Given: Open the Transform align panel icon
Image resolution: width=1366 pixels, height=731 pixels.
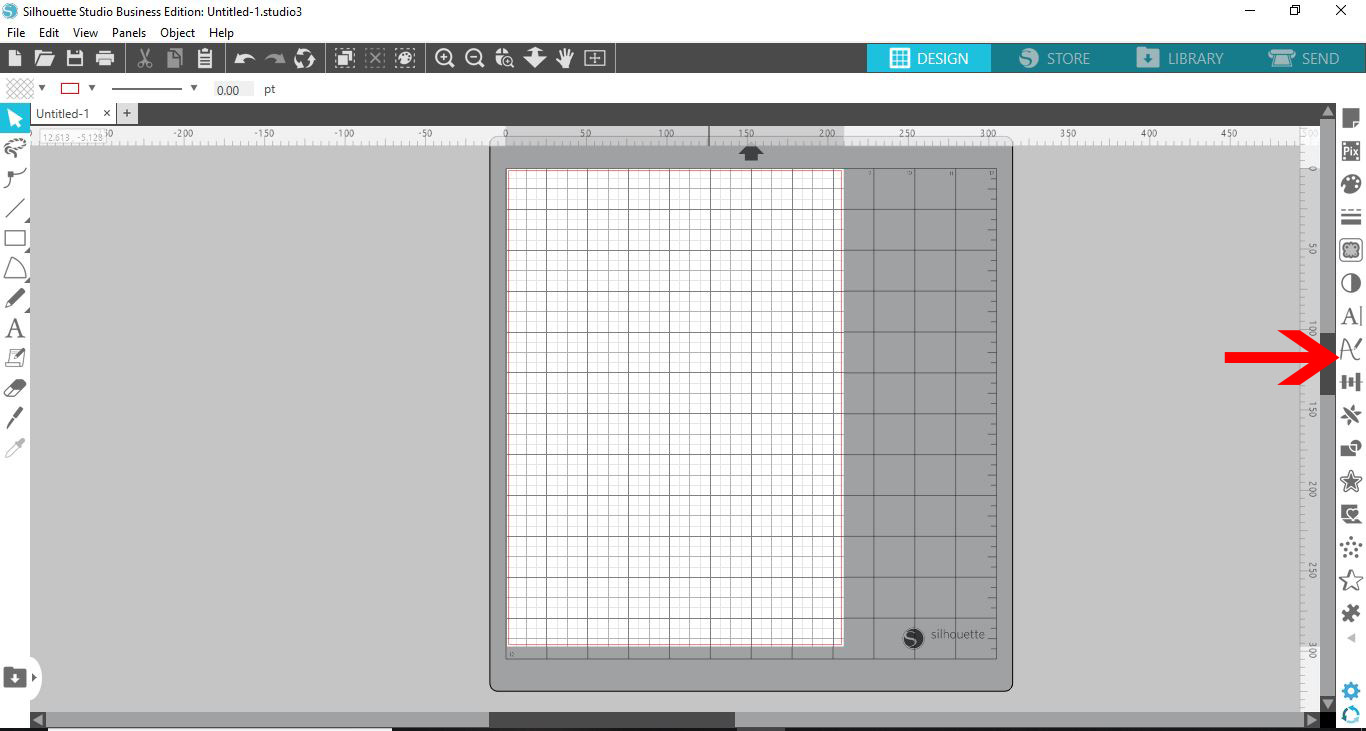Looking at the screenshot, I should click(1351, 382).
